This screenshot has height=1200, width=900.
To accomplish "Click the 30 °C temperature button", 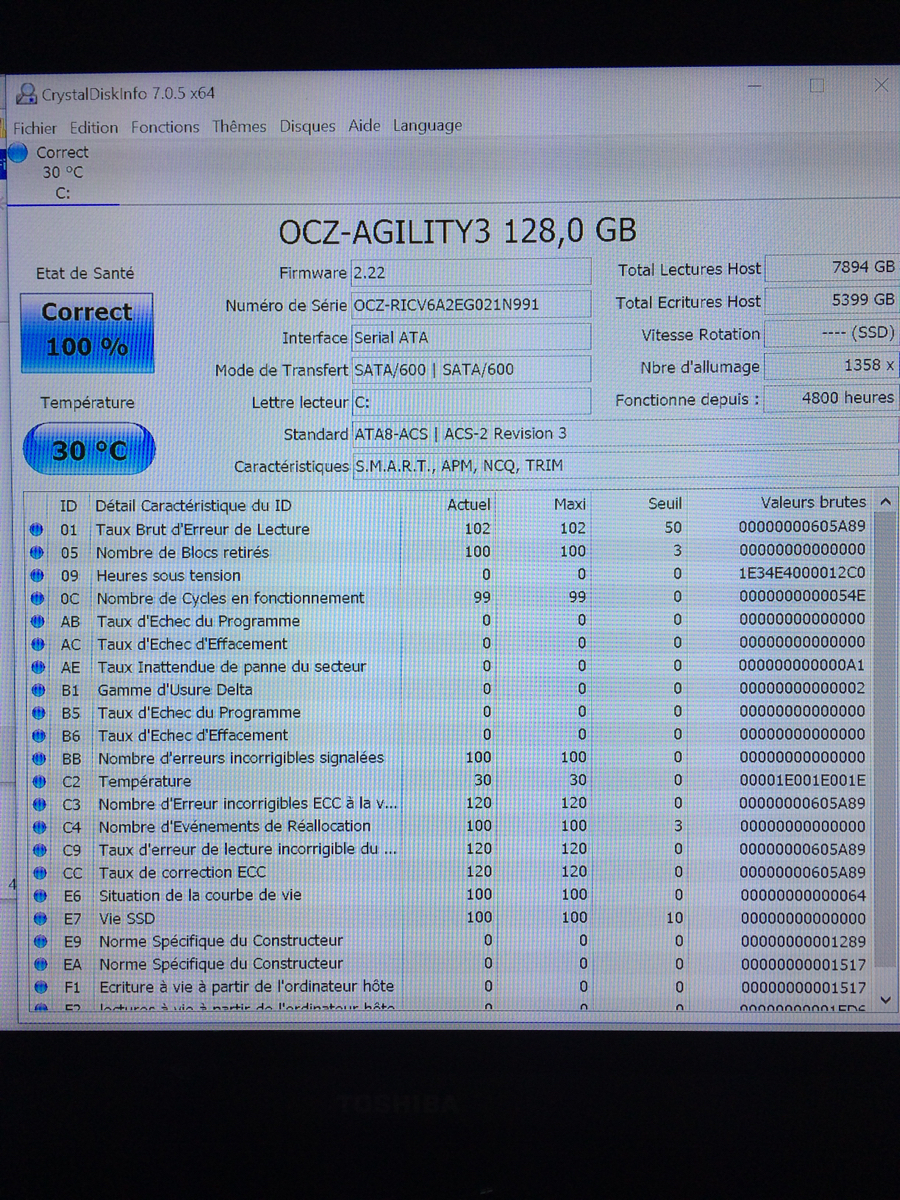I will coord(89,449).
